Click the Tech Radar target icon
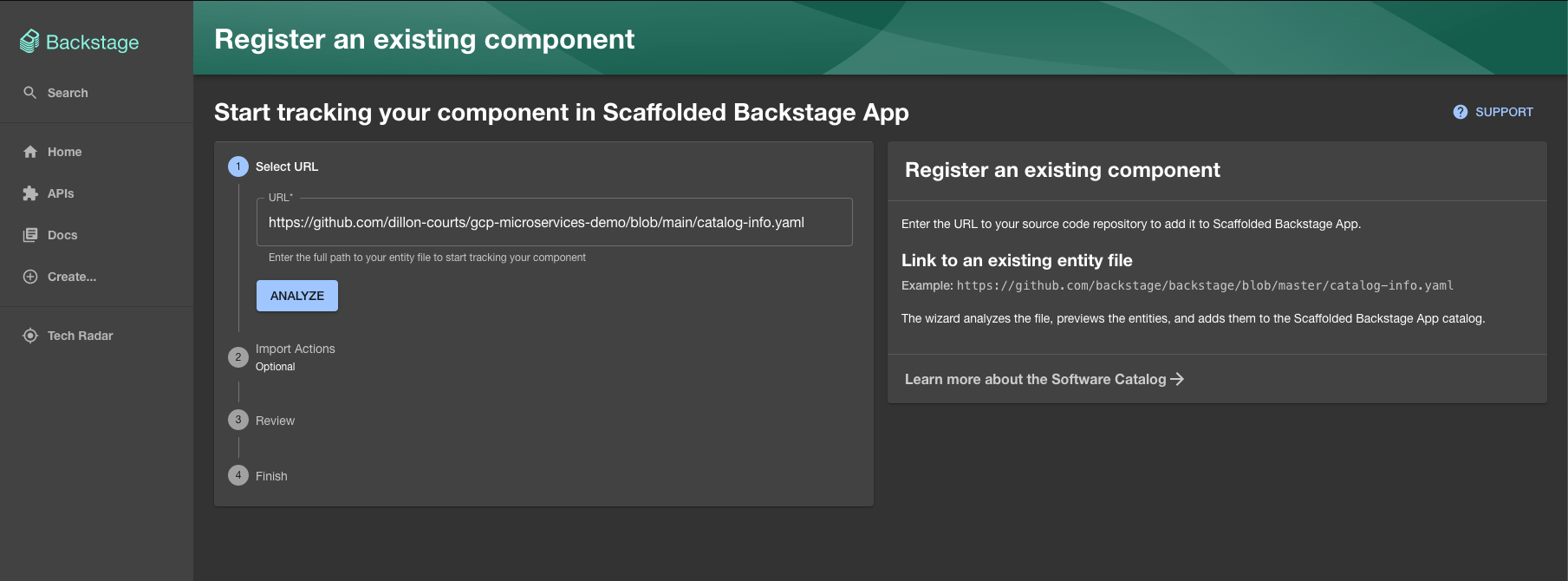The height and width of the screenshot is (581, 1568). [30, 336]
